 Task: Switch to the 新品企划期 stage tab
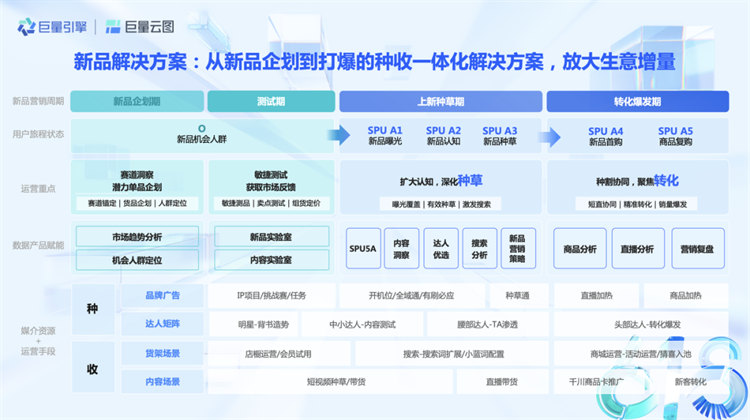(136, 102)
